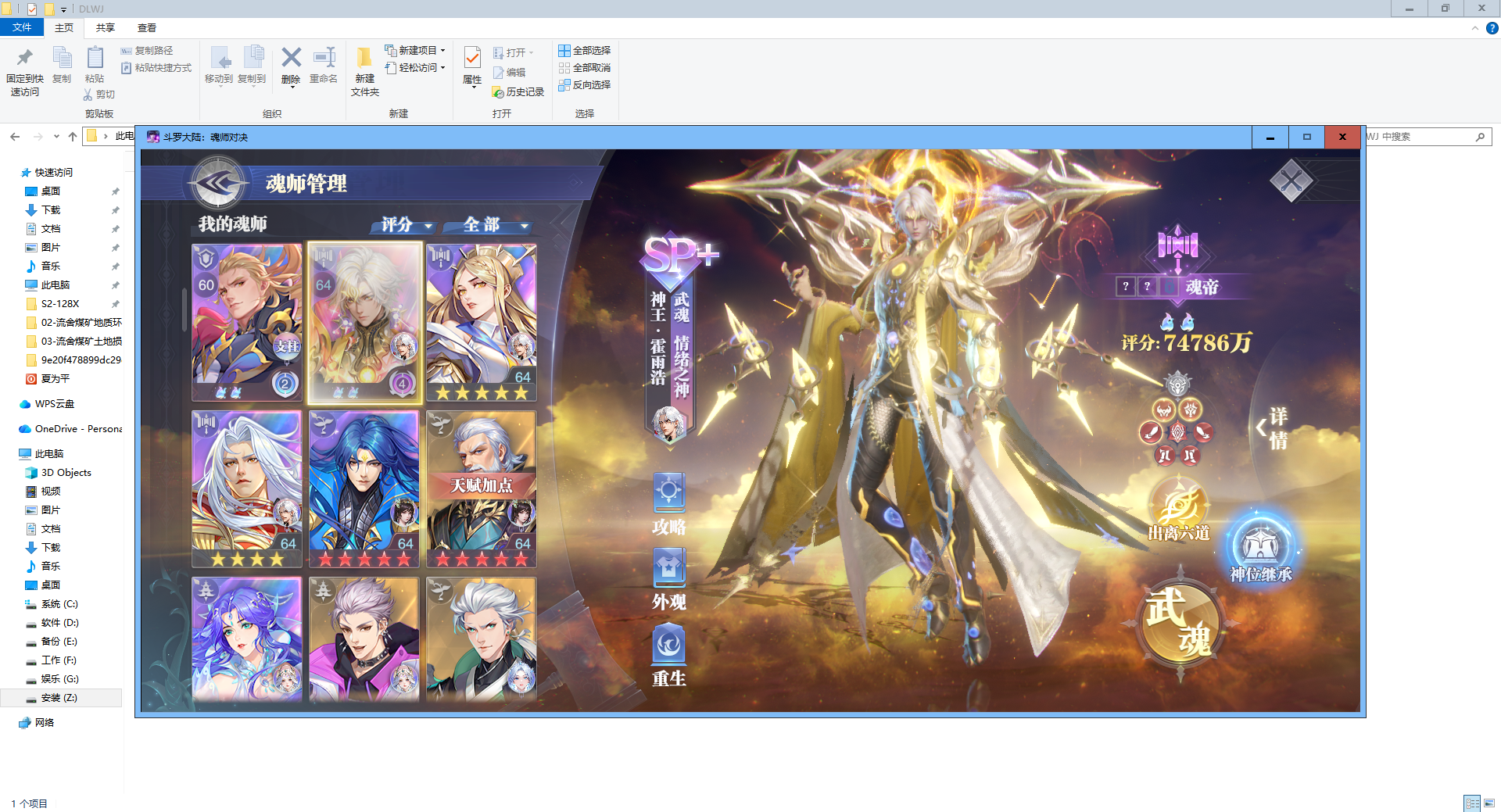Image resolution: width=1501 pixels, height=812 pixels.
Task: Open the 全部 filter dropdown
Action: [x=489, y=225]
